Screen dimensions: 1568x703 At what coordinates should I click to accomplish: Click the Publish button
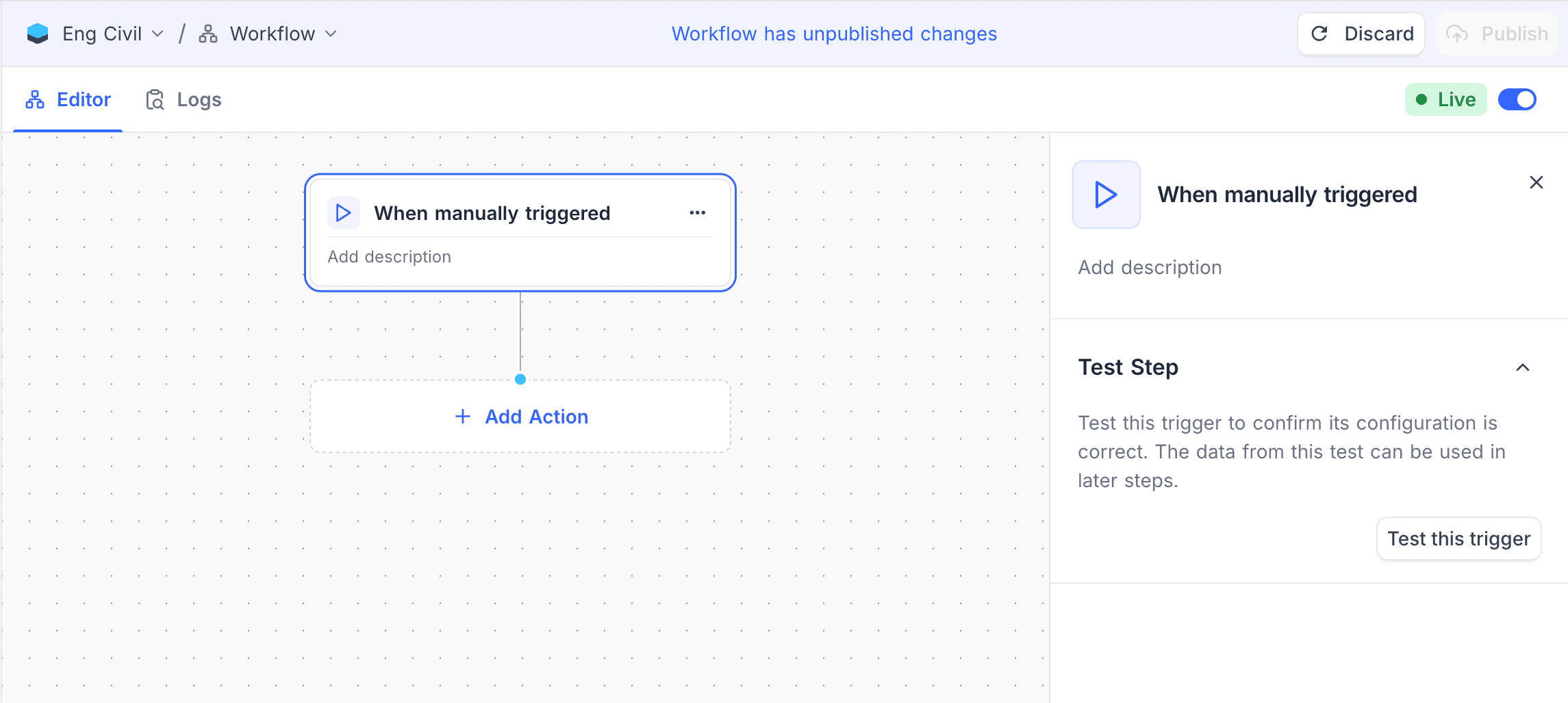pos(1497,34)
